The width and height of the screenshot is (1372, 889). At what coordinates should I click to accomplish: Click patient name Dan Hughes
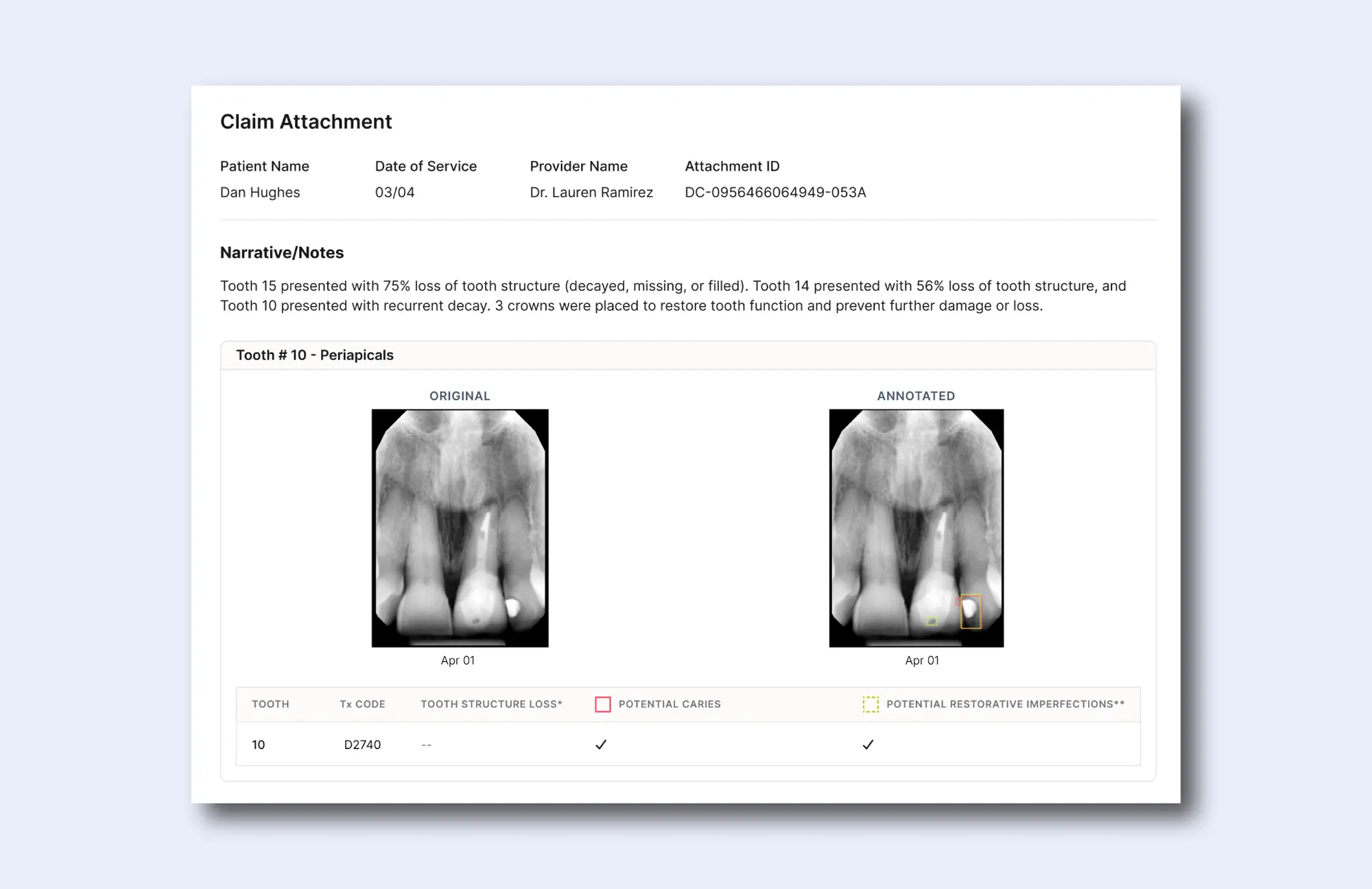[x=260, y=193]
